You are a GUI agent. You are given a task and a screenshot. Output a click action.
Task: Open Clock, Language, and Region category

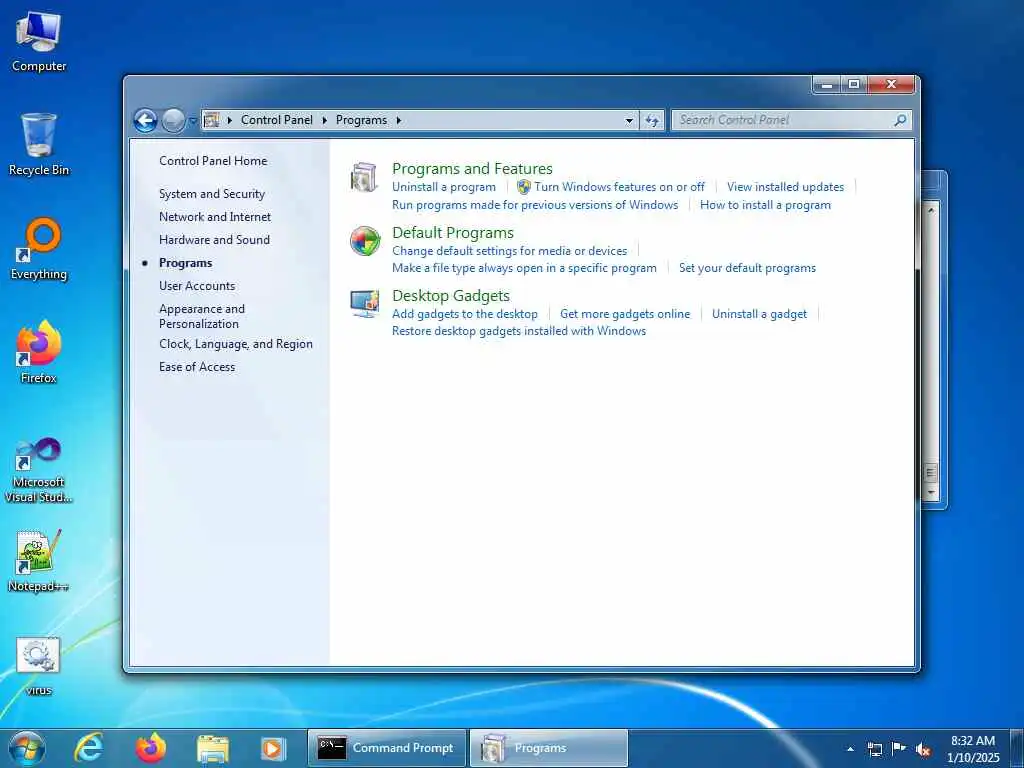click(x=236, y=344)
